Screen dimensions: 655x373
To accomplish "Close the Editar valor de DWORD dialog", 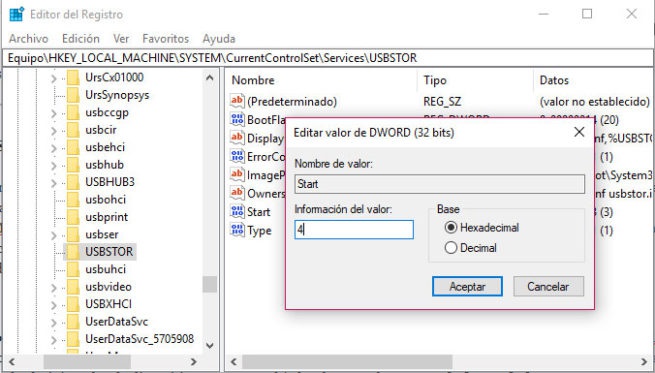I will coord(579,132).
